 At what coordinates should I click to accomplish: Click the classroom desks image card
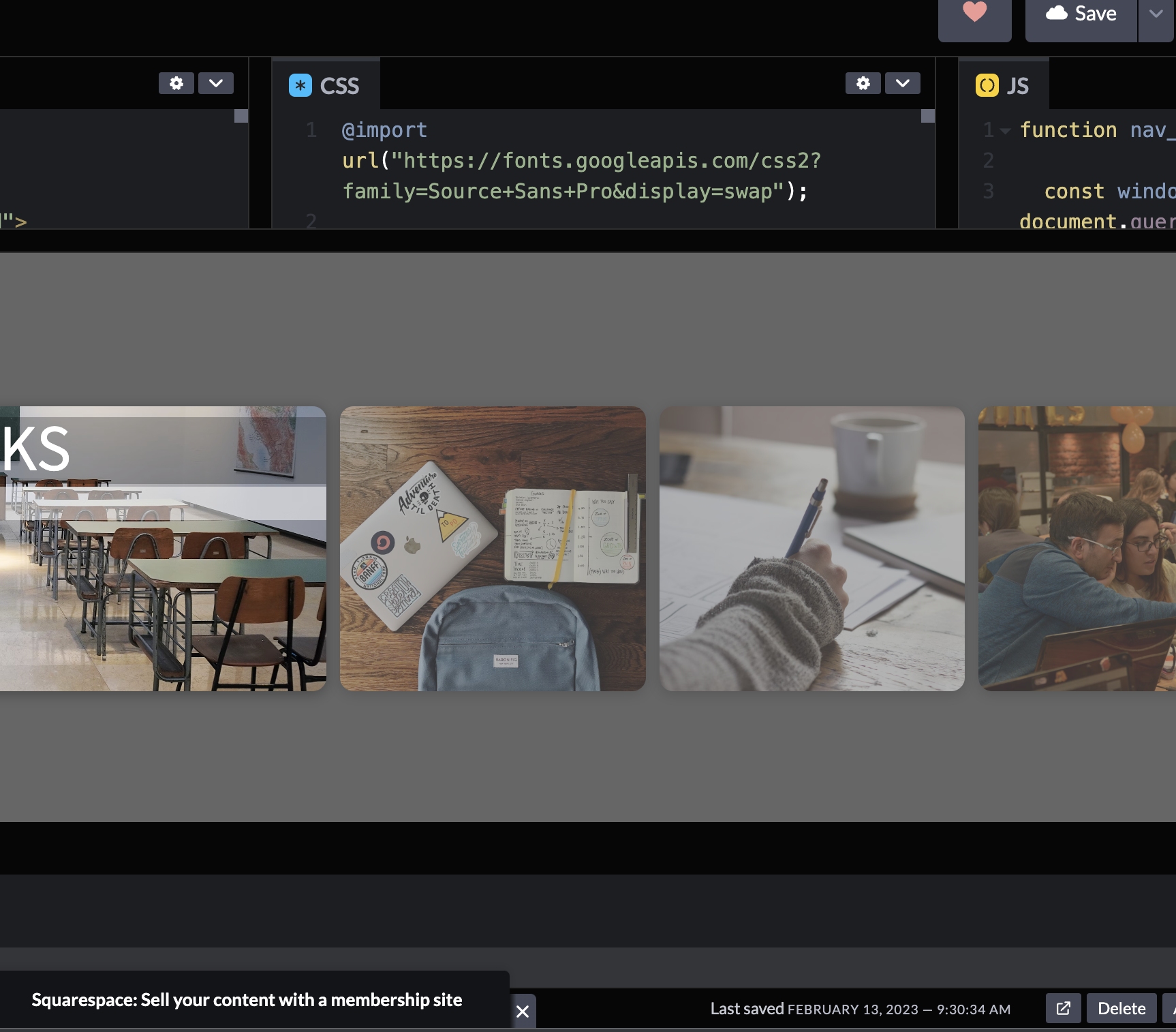point(163,549)
